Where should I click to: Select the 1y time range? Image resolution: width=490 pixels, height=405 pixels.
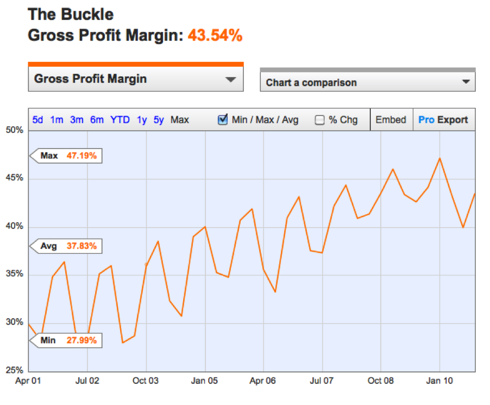(x=142, y=120)
